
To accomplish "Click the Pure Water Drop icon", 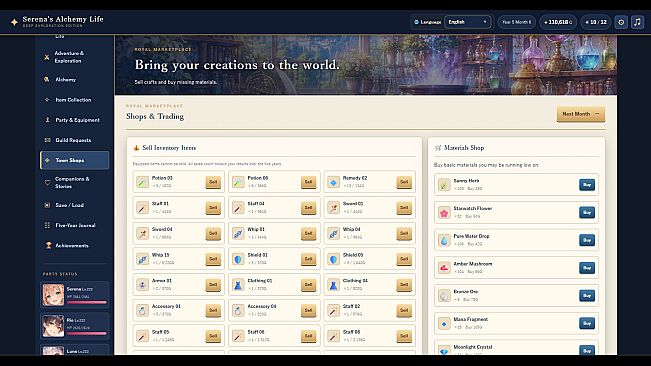I will tap(444, 240).
